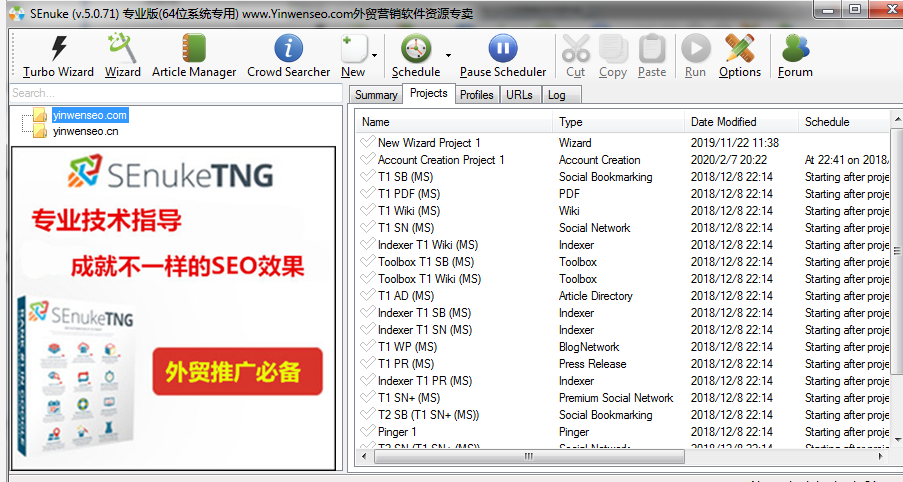The image size is (903, 482).
Task: Create a New project
Action: pyautogui.click(x=354, y=56)
